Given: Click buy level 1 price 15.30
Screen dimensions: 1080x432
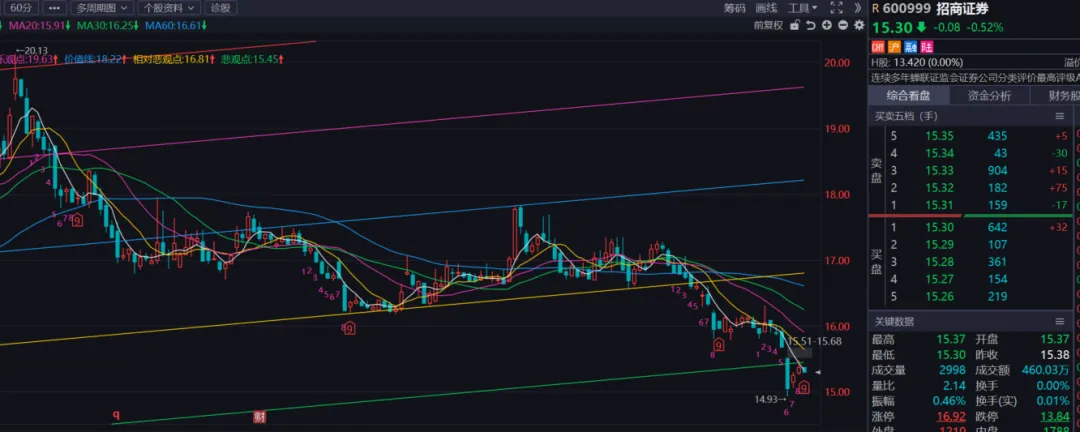Looking at the screenshot, I should coord(938,227).
